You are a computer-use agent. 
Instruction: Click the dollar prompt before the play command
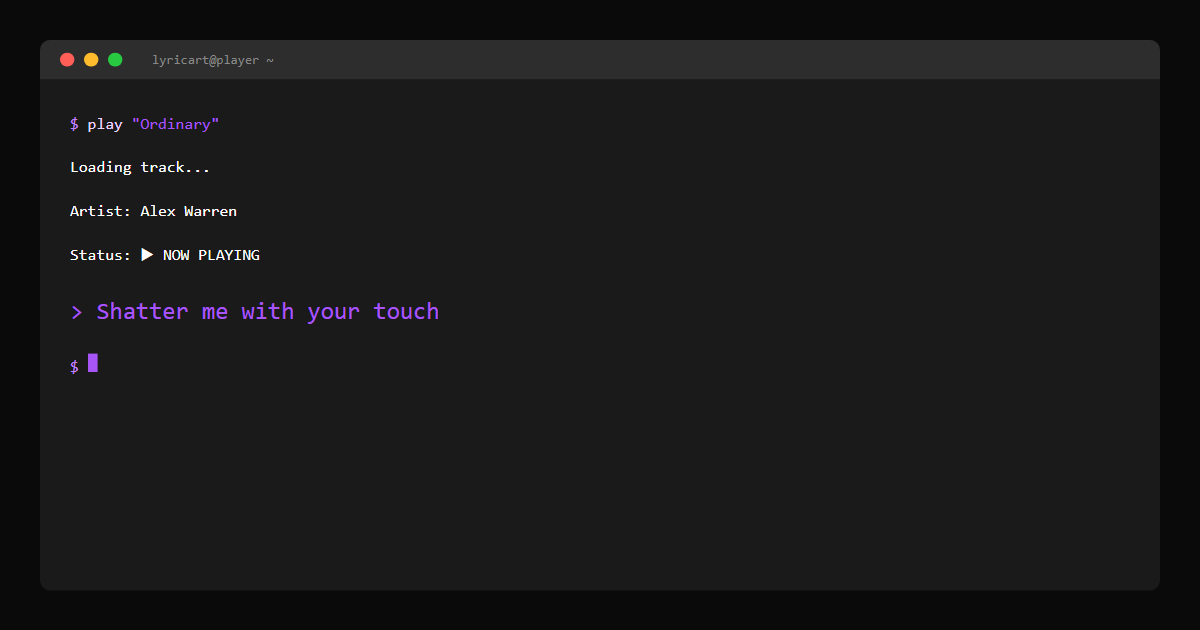[x=74, y=124]
